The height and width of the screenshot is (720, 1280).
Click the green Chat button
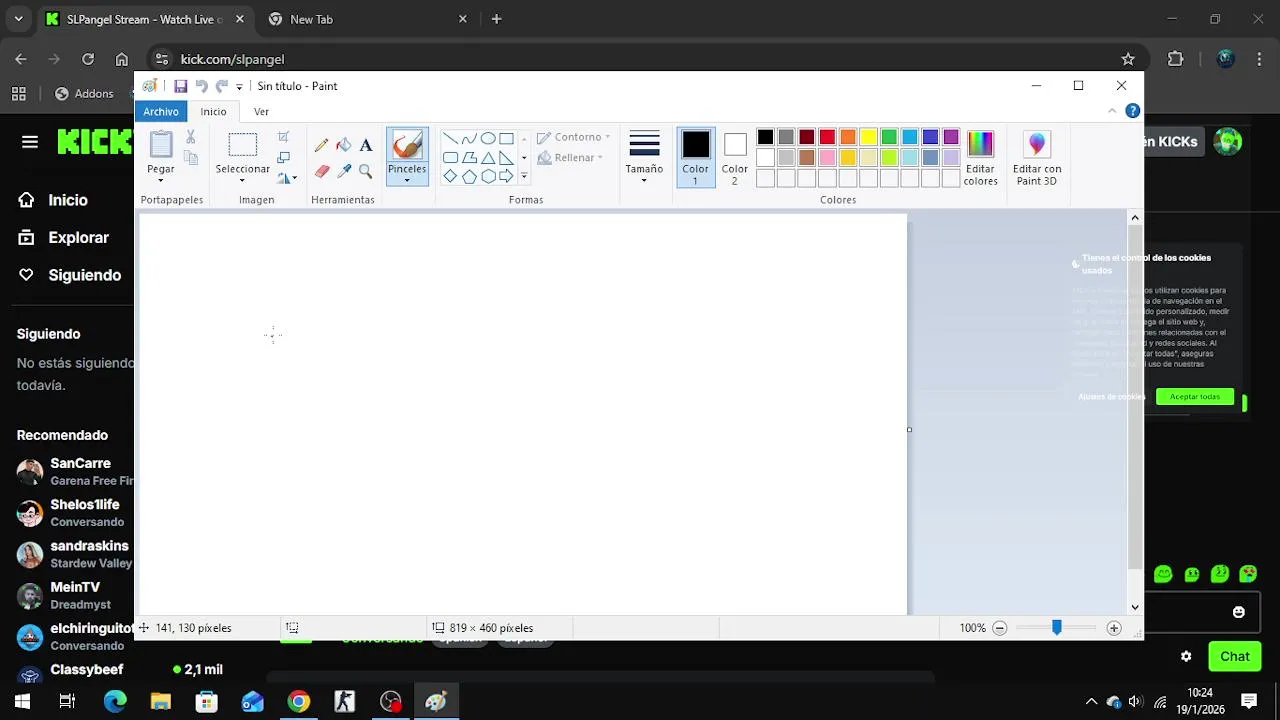click(x=1235, y=656)
